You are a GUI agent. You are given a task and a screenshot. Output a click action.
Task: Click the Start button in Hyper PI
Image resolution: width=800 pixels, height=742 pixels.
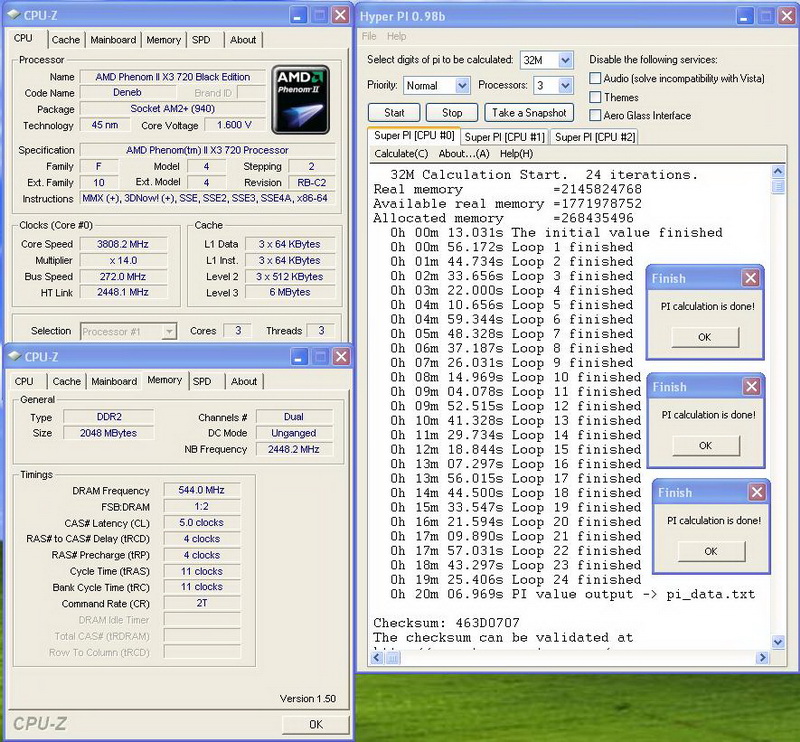coord(394,113)
